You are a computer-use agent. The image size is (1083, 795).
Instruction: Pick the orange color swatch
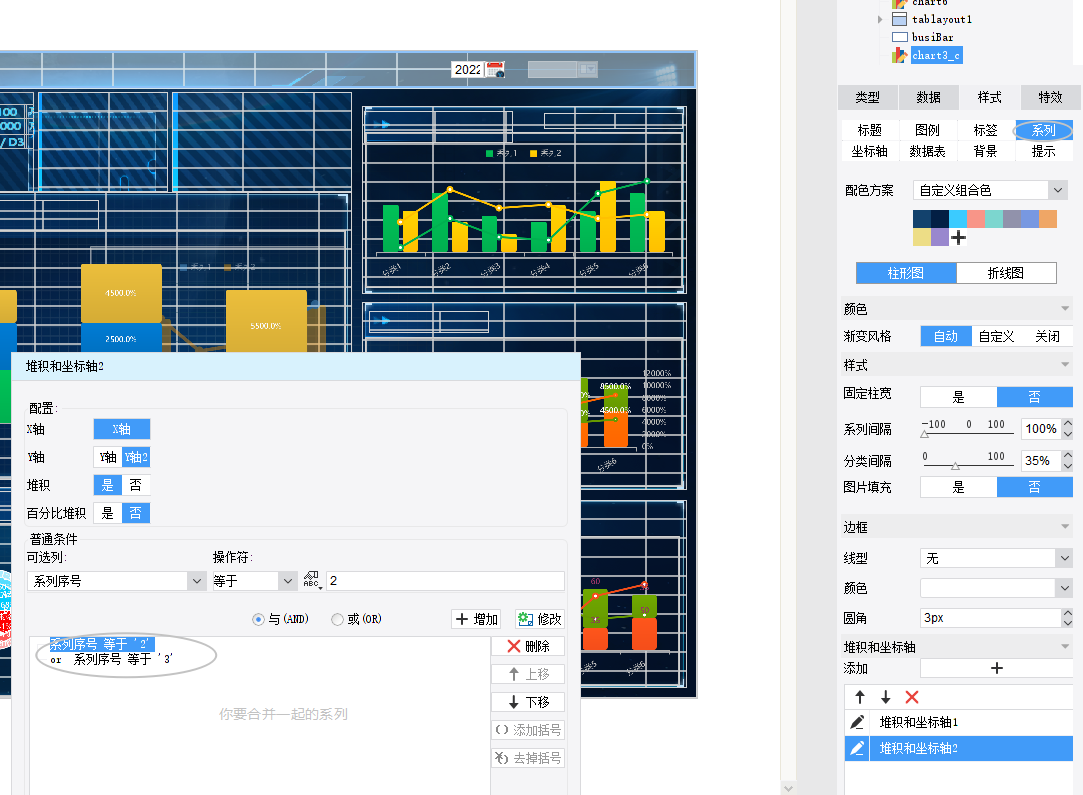[1048, 219]
